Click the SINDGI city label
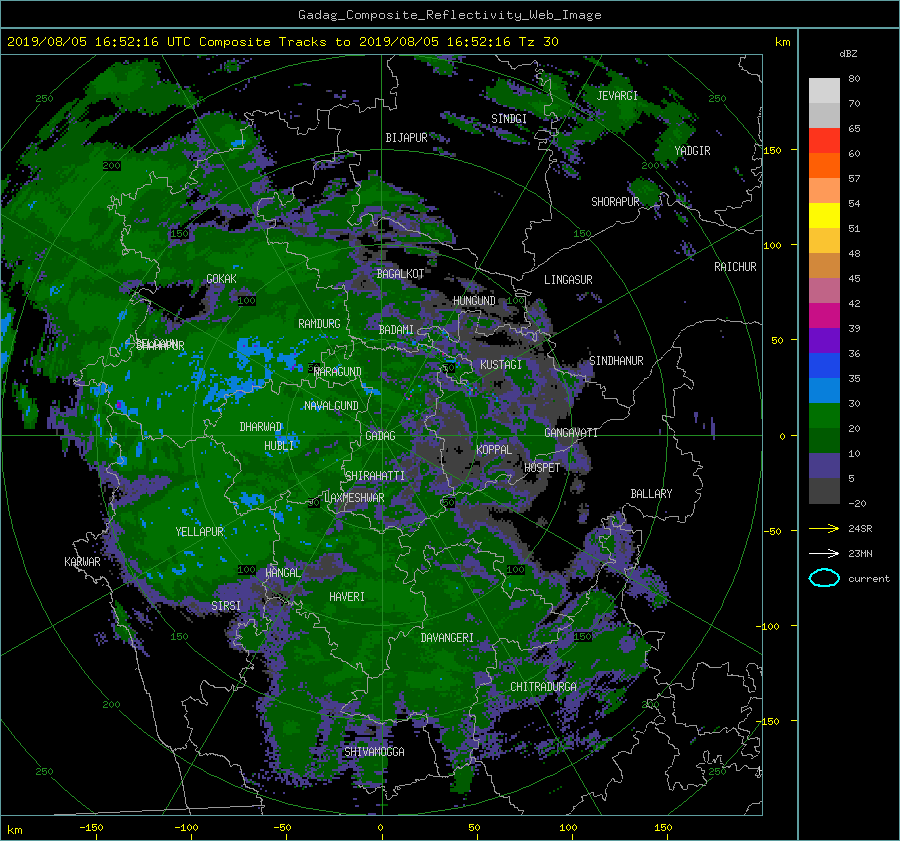This screenshot has width=900, height=841. click(509, 119)
